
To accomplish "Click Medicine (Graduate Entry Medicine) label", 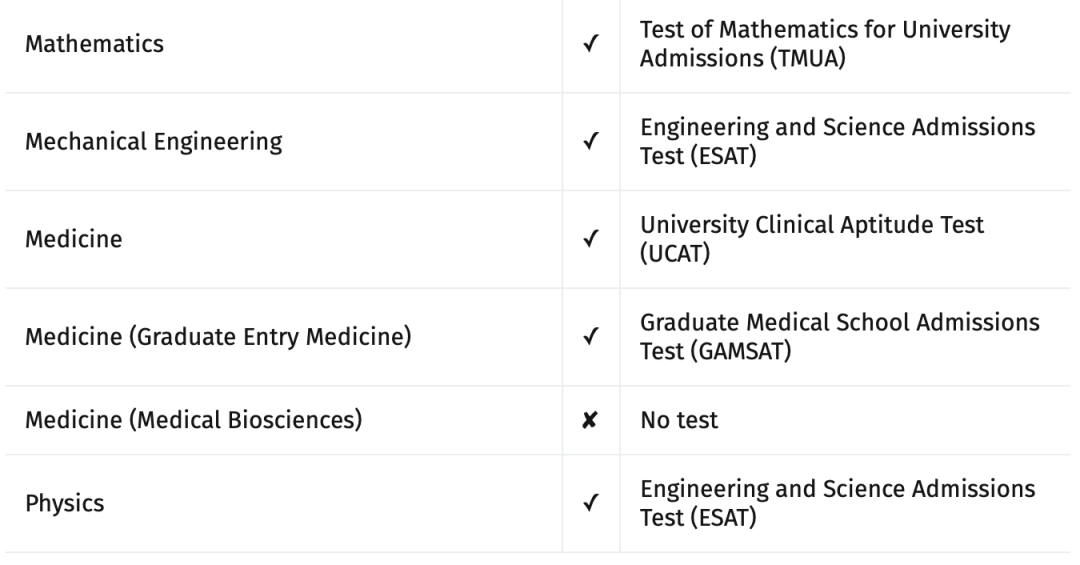I will tap(218, 337).
